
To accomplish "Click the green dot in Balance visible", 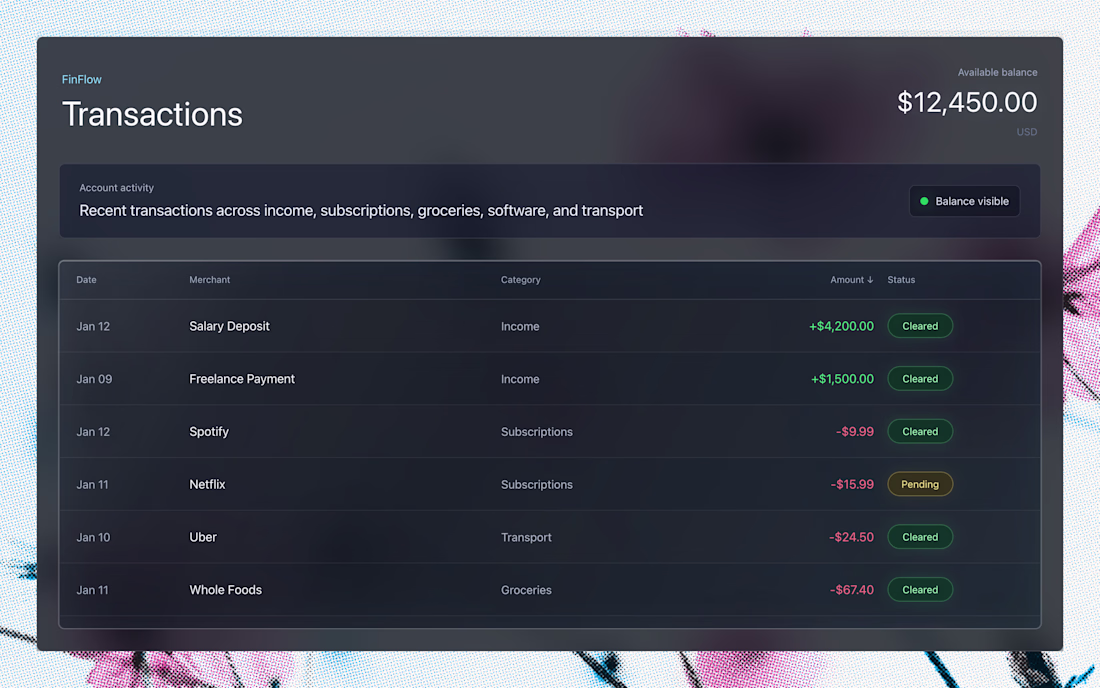I will click(x=924, y=201).
